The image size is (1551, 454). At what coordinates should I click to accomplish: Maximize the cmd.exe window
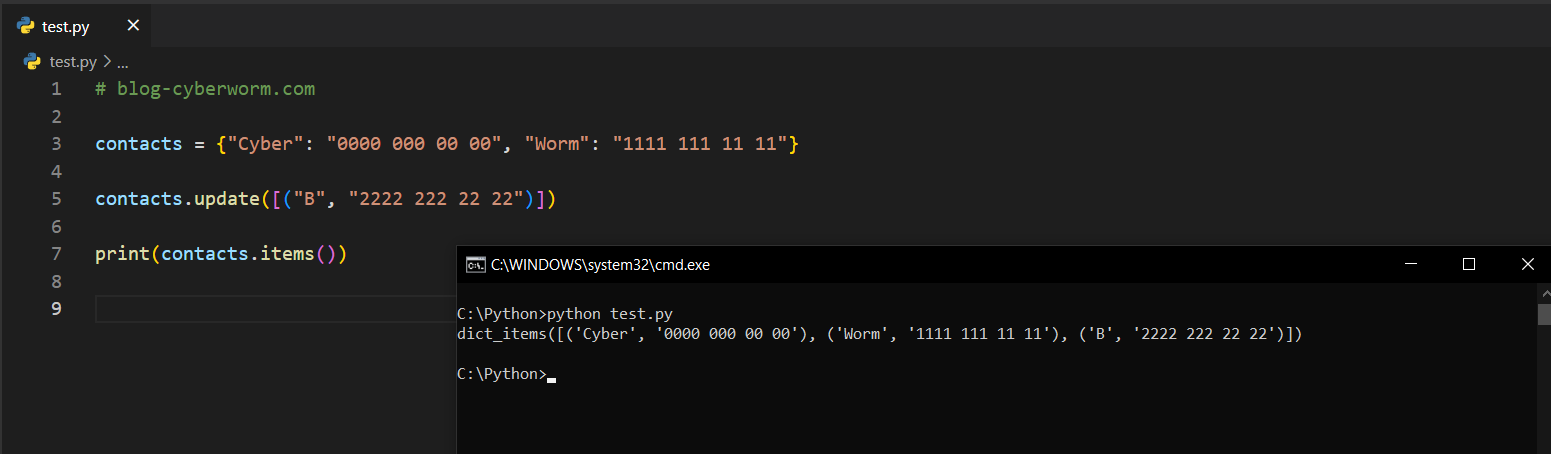[x=1469, y=264]
